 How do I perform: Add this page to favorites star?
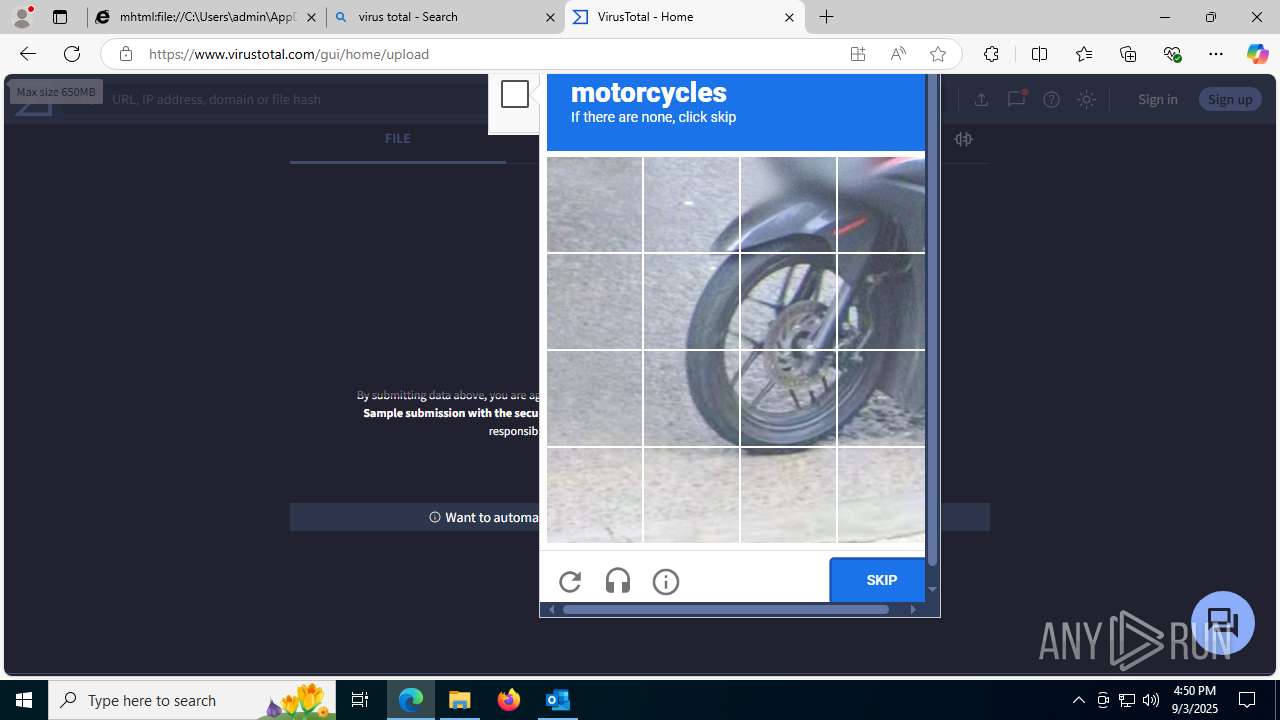coord(938,54)
